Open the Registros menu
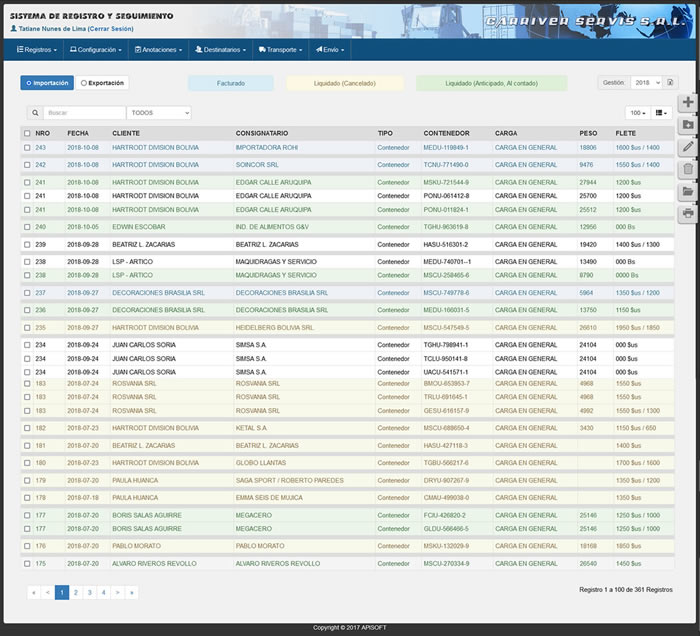 (37, 50)
